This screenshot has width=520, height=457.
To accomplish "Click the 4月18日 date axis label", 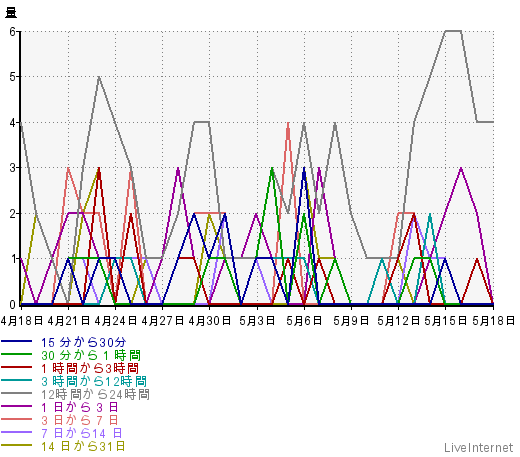I will pyautogui.click(x=22, y=321).
